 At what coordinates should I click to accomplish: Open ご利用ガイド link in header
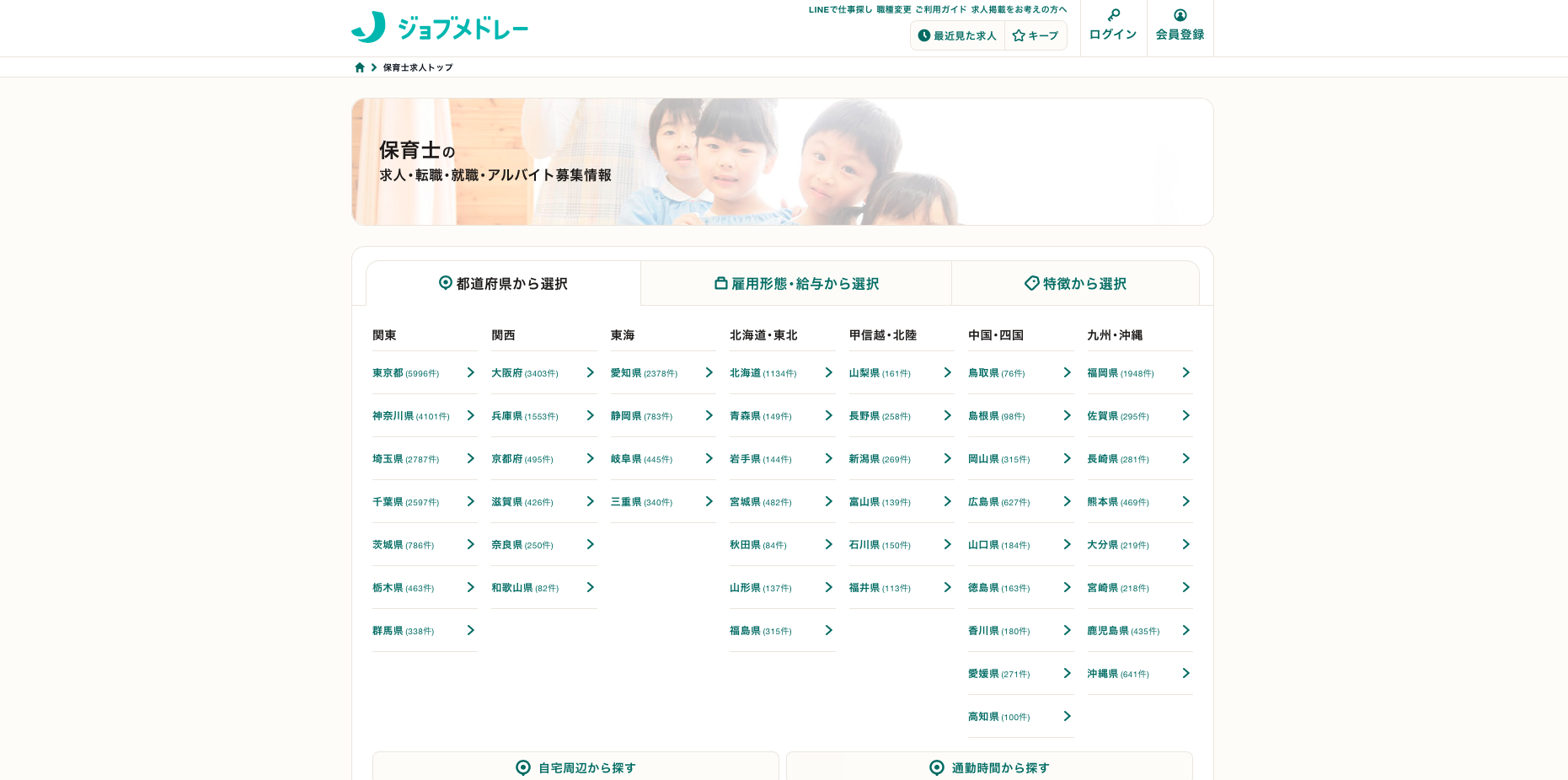click(940, 10)
